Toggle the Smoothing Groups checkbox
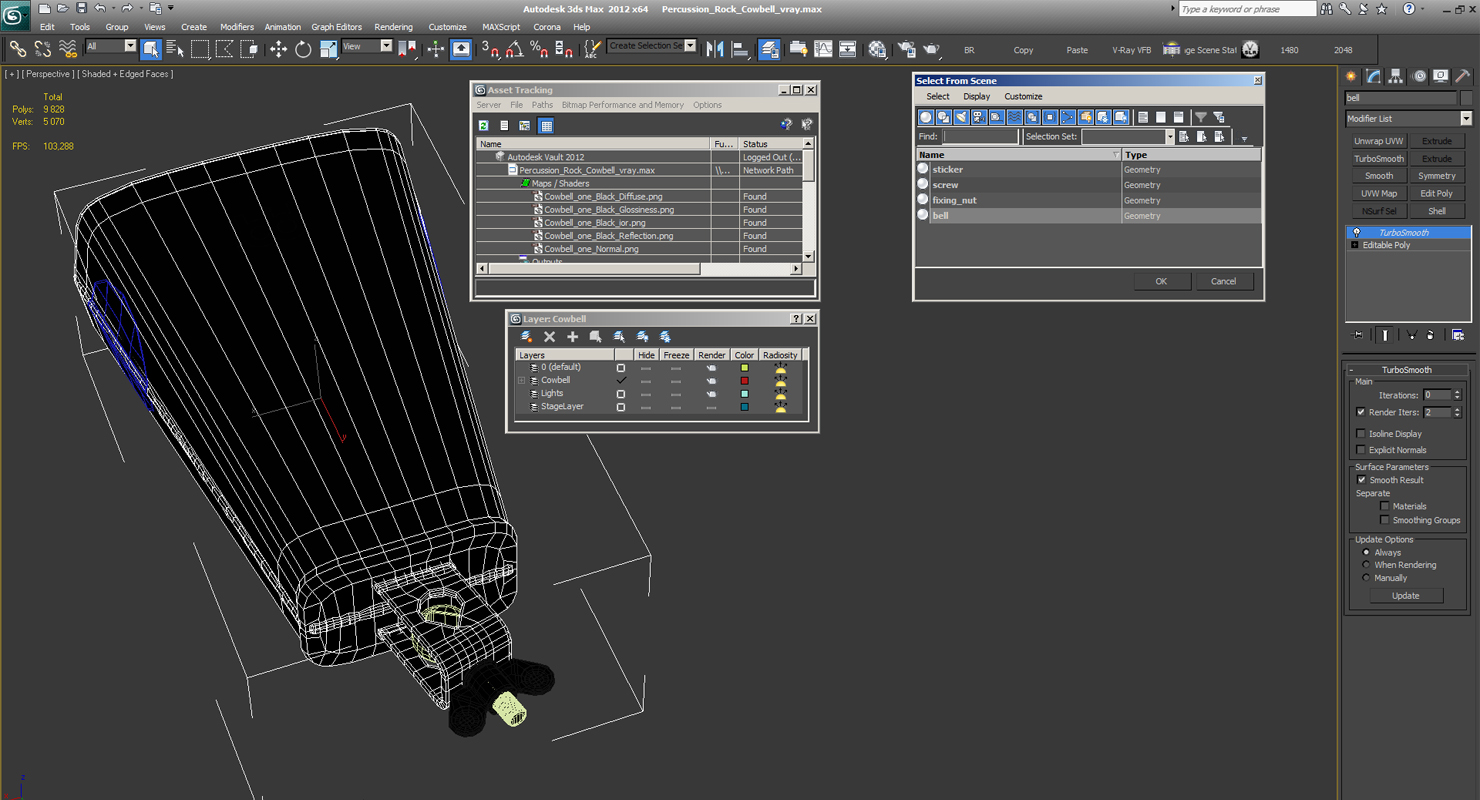The width and height of the screenshot is (1480, 800). (1385, 520)
